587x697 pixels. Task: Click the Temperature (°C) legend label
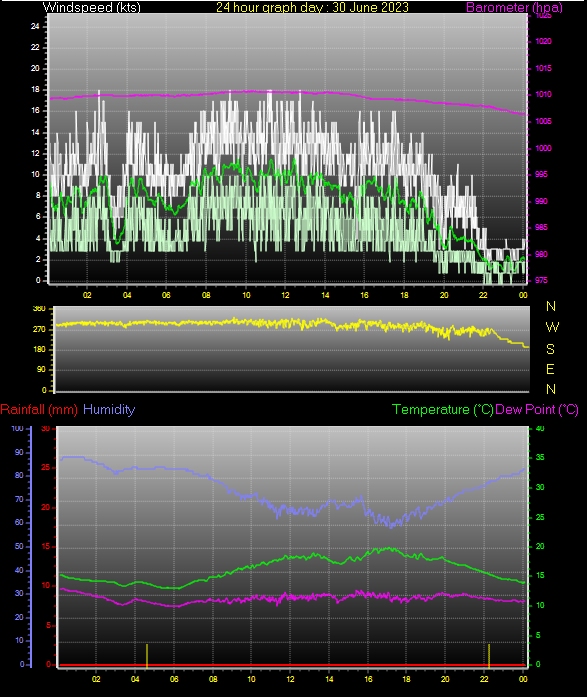point(443,409)
